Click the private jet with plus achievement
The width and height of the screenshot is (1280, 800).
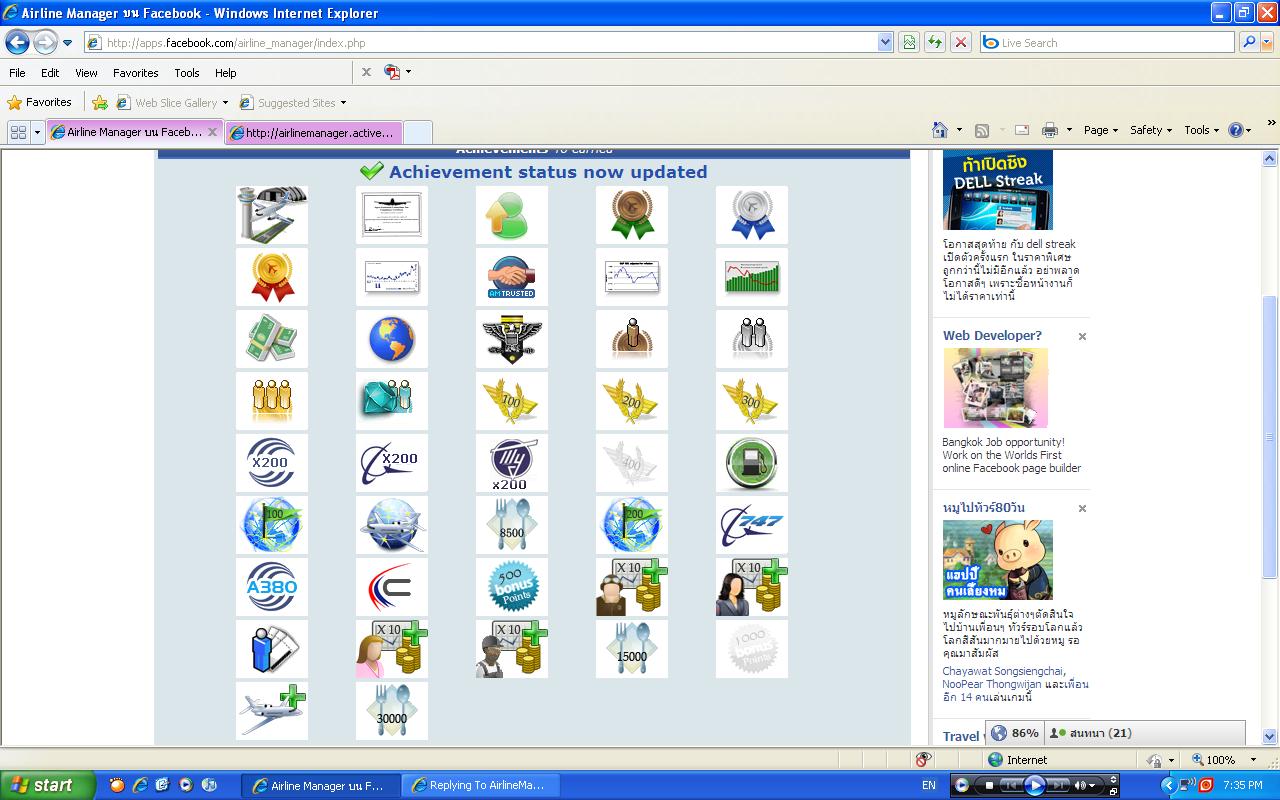click(x=272, y=711)
